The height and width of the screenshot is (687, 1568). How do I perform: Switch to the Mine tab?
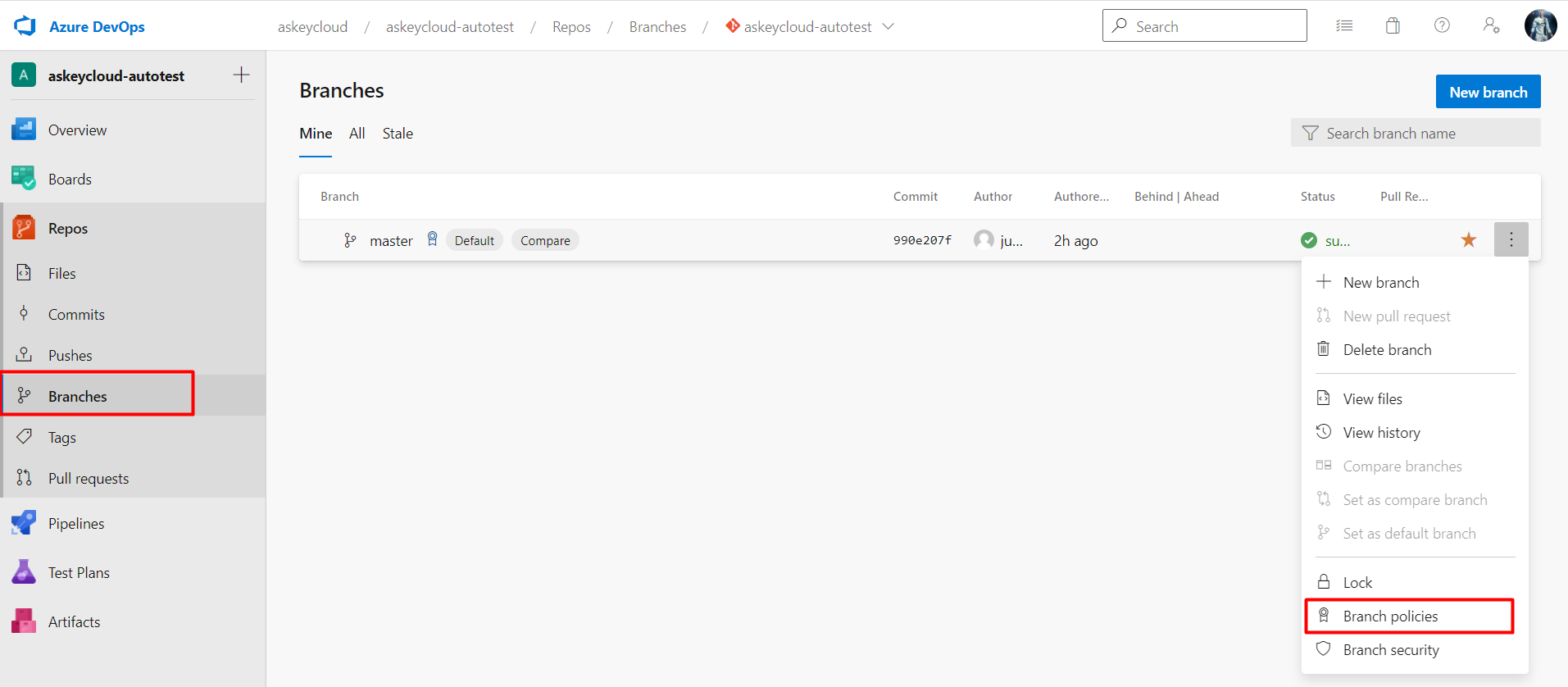(x=316, y=134)
